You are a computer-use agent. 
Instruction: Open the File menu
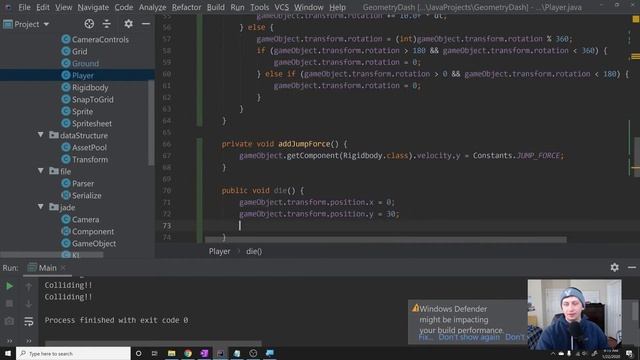point(24,7)
